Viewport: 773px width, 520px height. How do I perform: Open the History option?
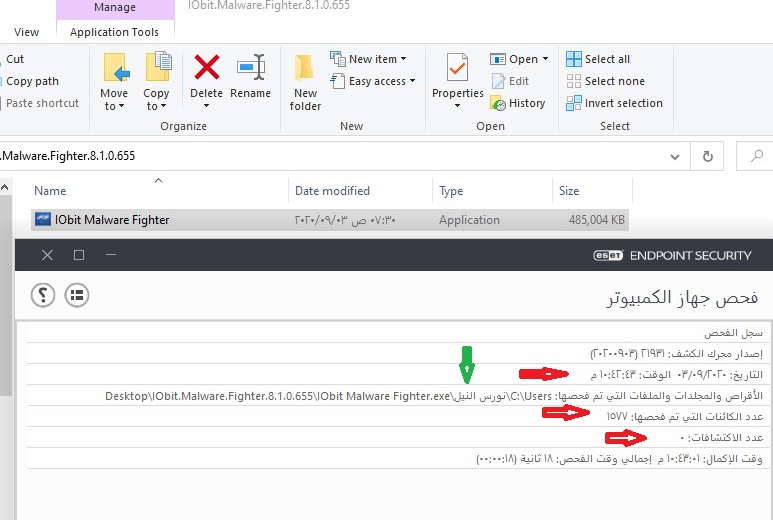tap(518, 103)
